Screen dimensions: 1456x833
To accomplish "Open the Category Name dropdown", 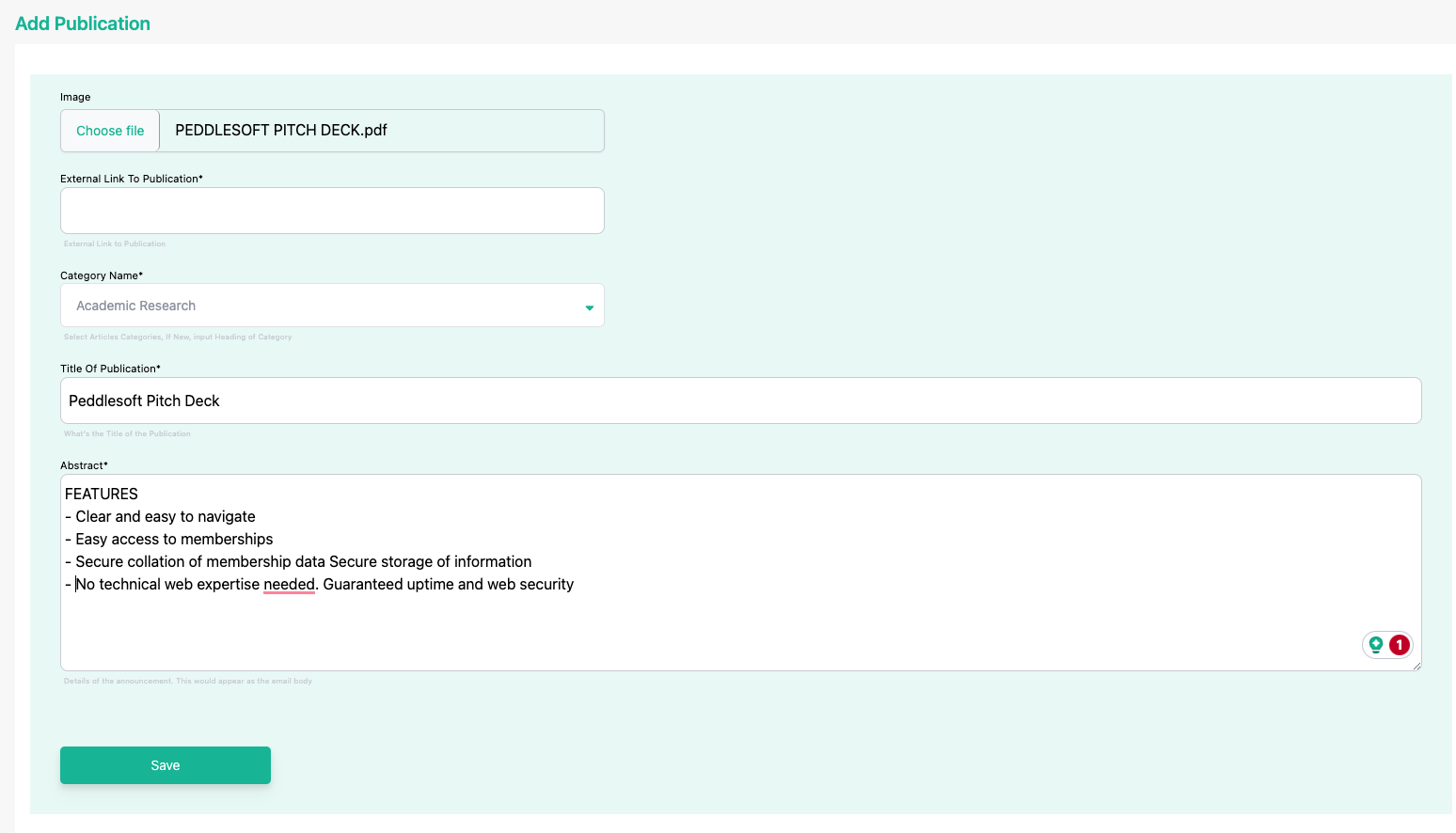I will 332,306.
